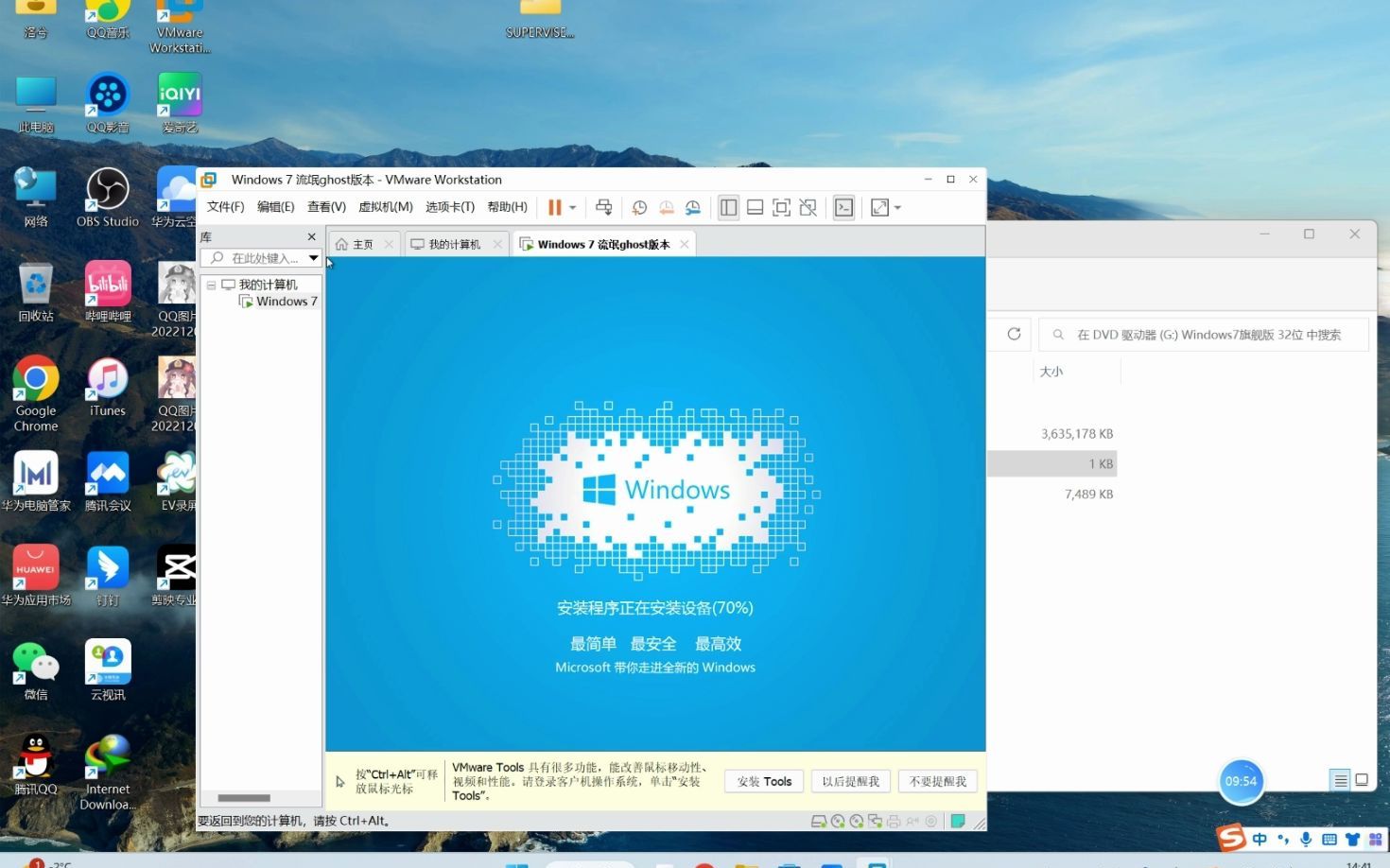The height and width of the screenshot is (868, 1390).
Task: Click the printer status icon
Action: tap(894, 821)
